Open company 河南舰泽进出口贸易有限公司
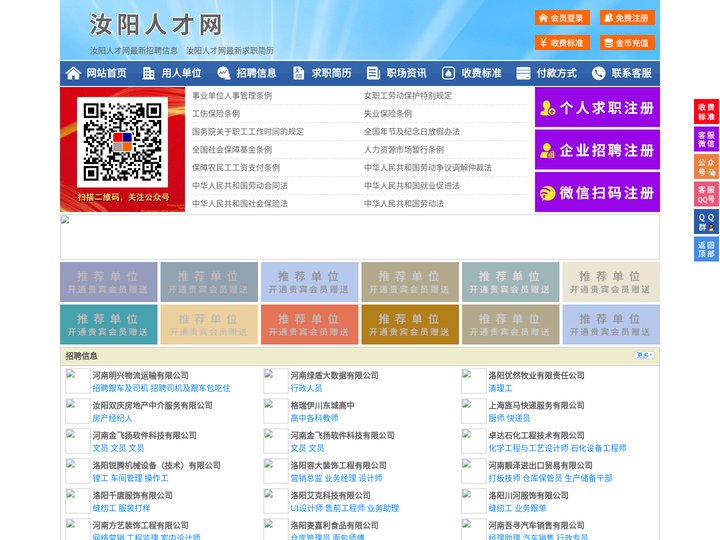This screenshot has width=720, height=540. click(540, 465)
